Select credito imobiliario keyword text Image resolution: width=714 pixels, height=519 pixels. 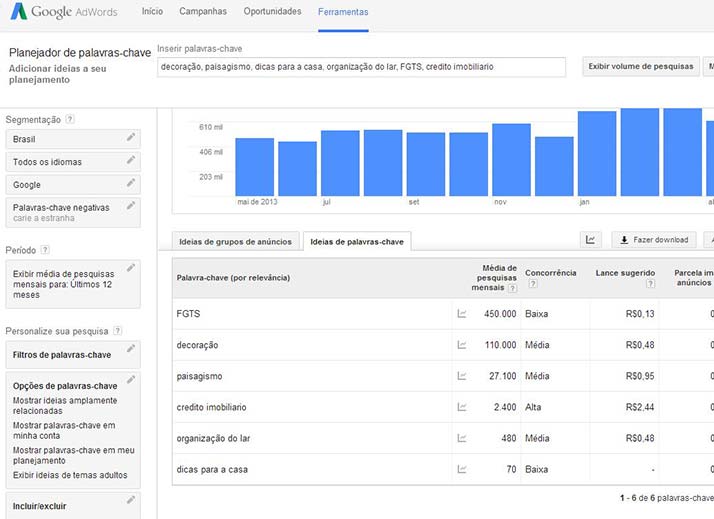(x=211, y=407)
